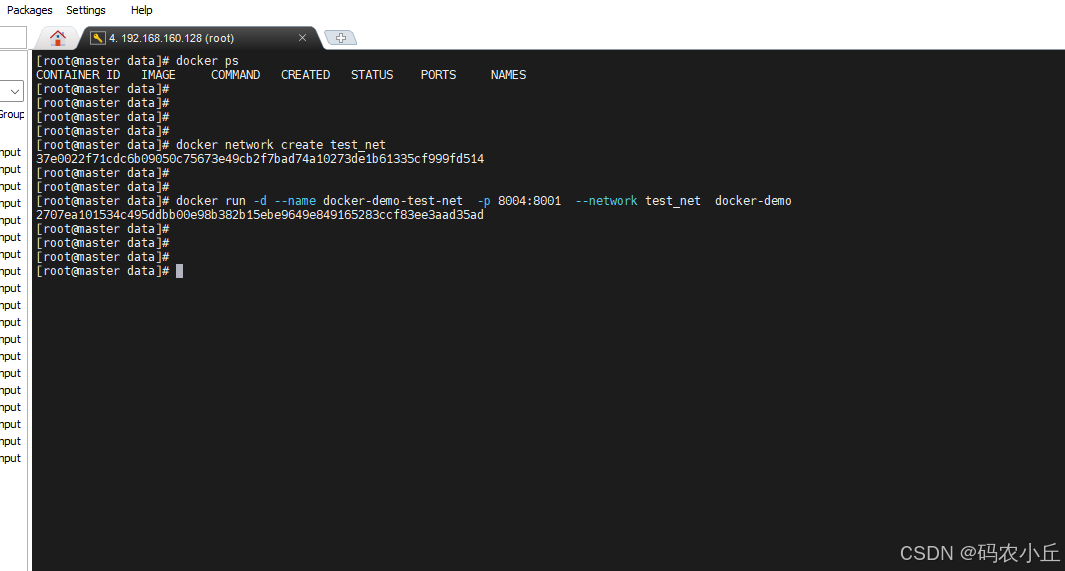Click the terminal cursor at last prompt
Image resolution: width=1065 pixels, height=571 pixels.
179,271
